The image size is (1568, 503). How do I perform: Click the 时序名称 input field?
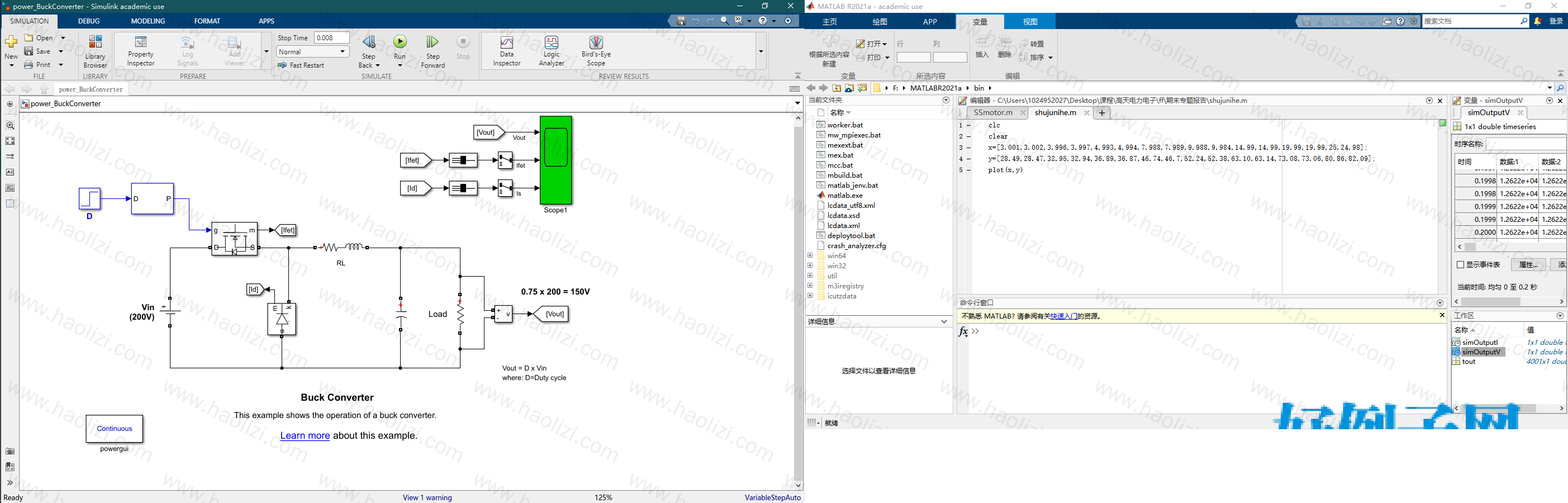click(x=1526, y=144)
